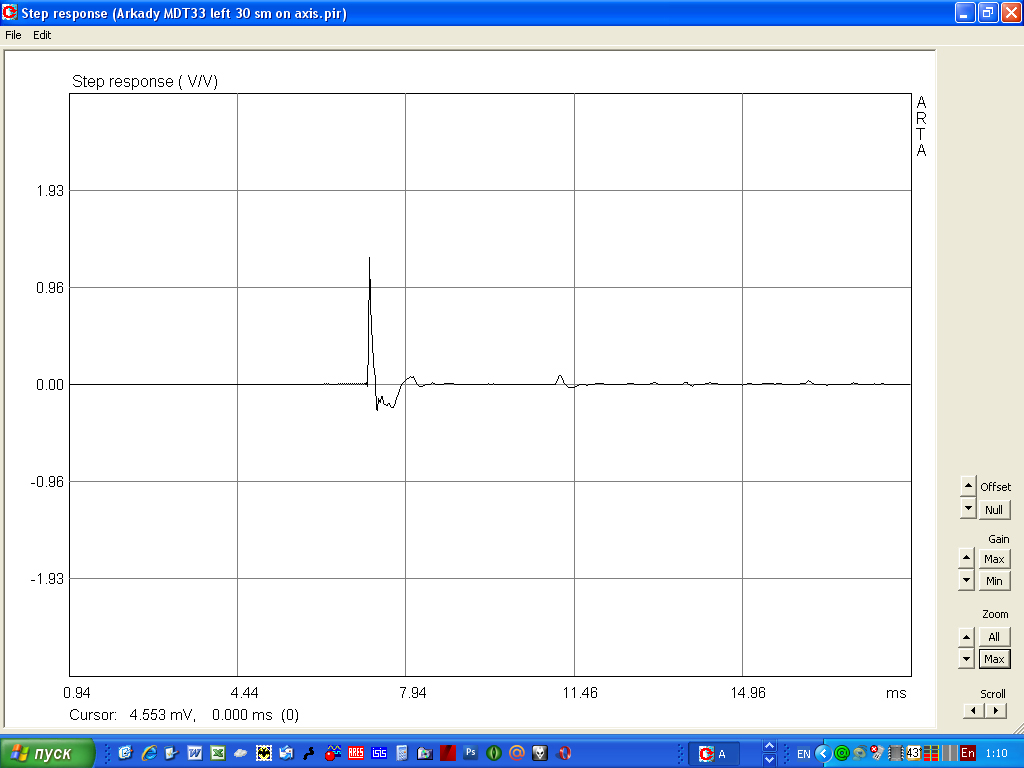Zoom out with the Zoom down arrow
The height and width of the screenshot is (768, 1024).
(967, 659)
